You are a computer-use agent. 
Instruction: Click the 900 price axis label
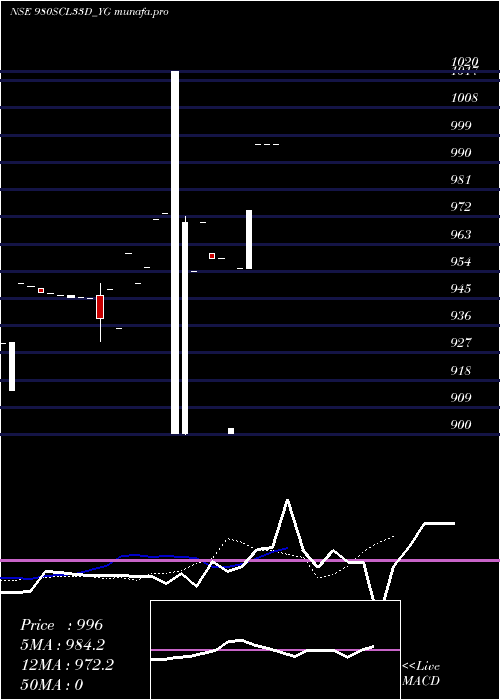461,425
